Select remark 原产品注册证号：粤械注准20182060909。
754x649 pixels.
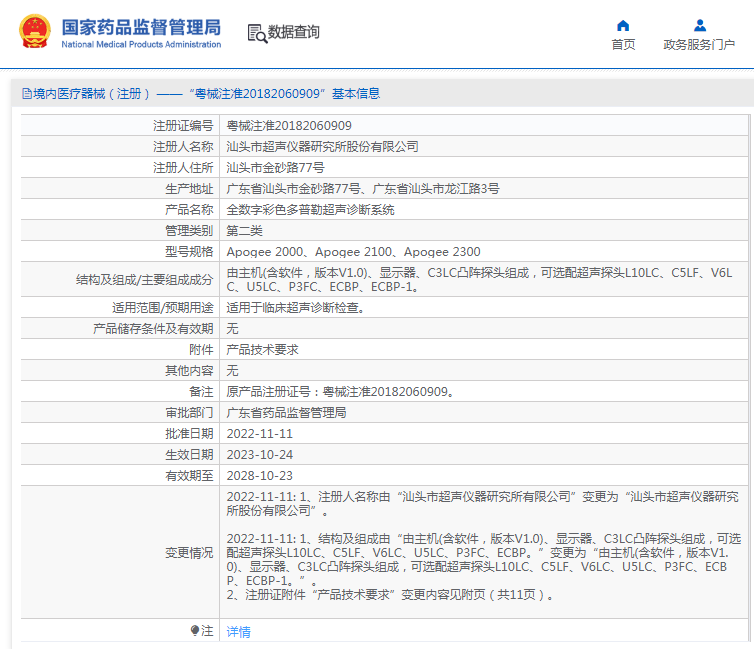pyautogui.click(x=340, y=392)
